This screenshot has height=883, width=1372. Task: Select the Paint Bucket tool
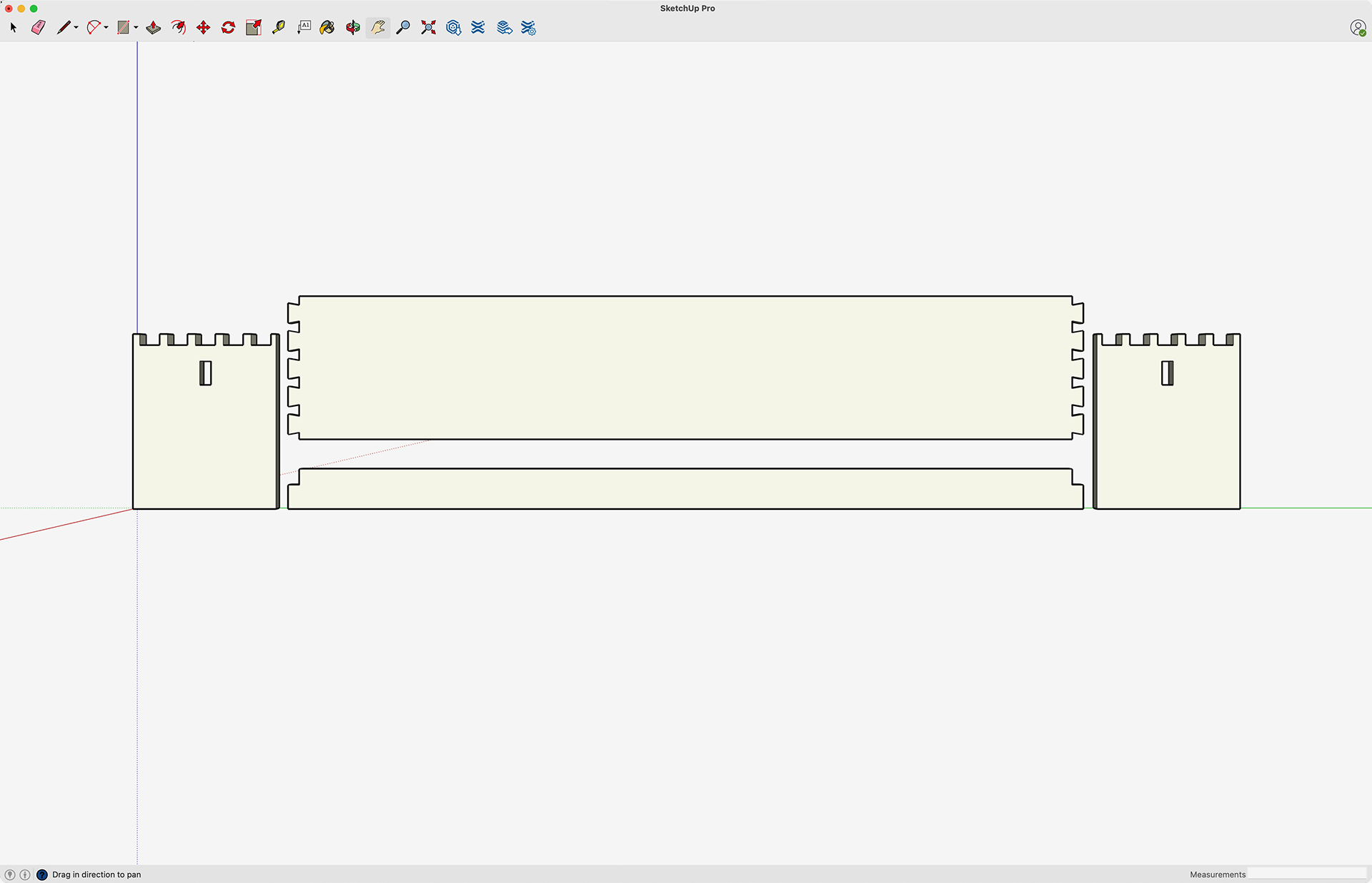[x=327, y=27]
